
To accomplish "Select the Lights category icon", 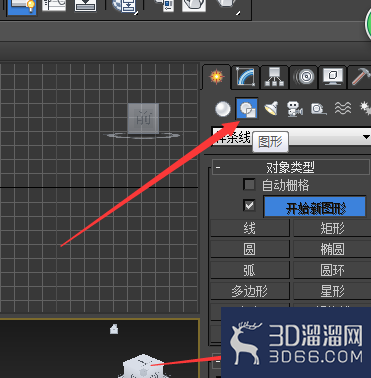I will point(271,109).
